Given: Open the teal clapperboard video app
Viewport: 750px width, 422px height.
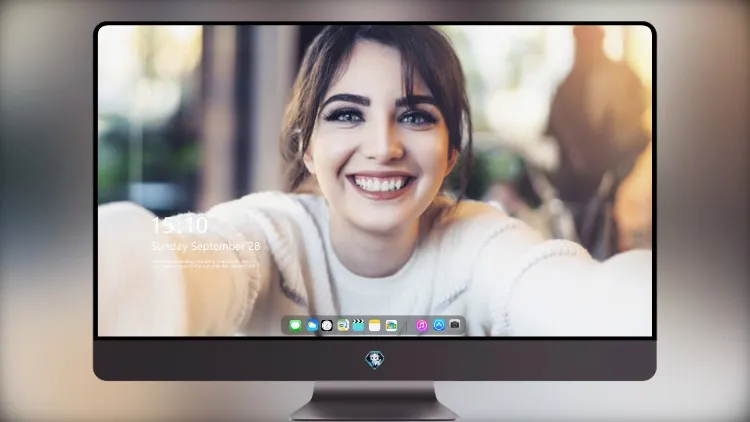Looking at the screenshot, I should pyautogui.click(x=358, y=325).
